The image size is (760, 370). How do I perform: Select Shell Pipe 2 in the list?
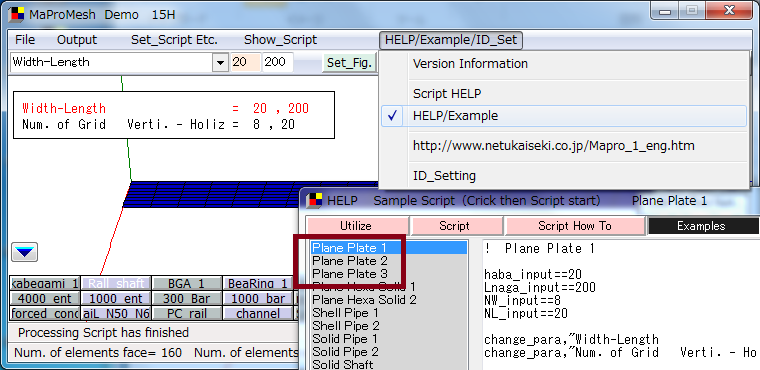tap(346, 326)
